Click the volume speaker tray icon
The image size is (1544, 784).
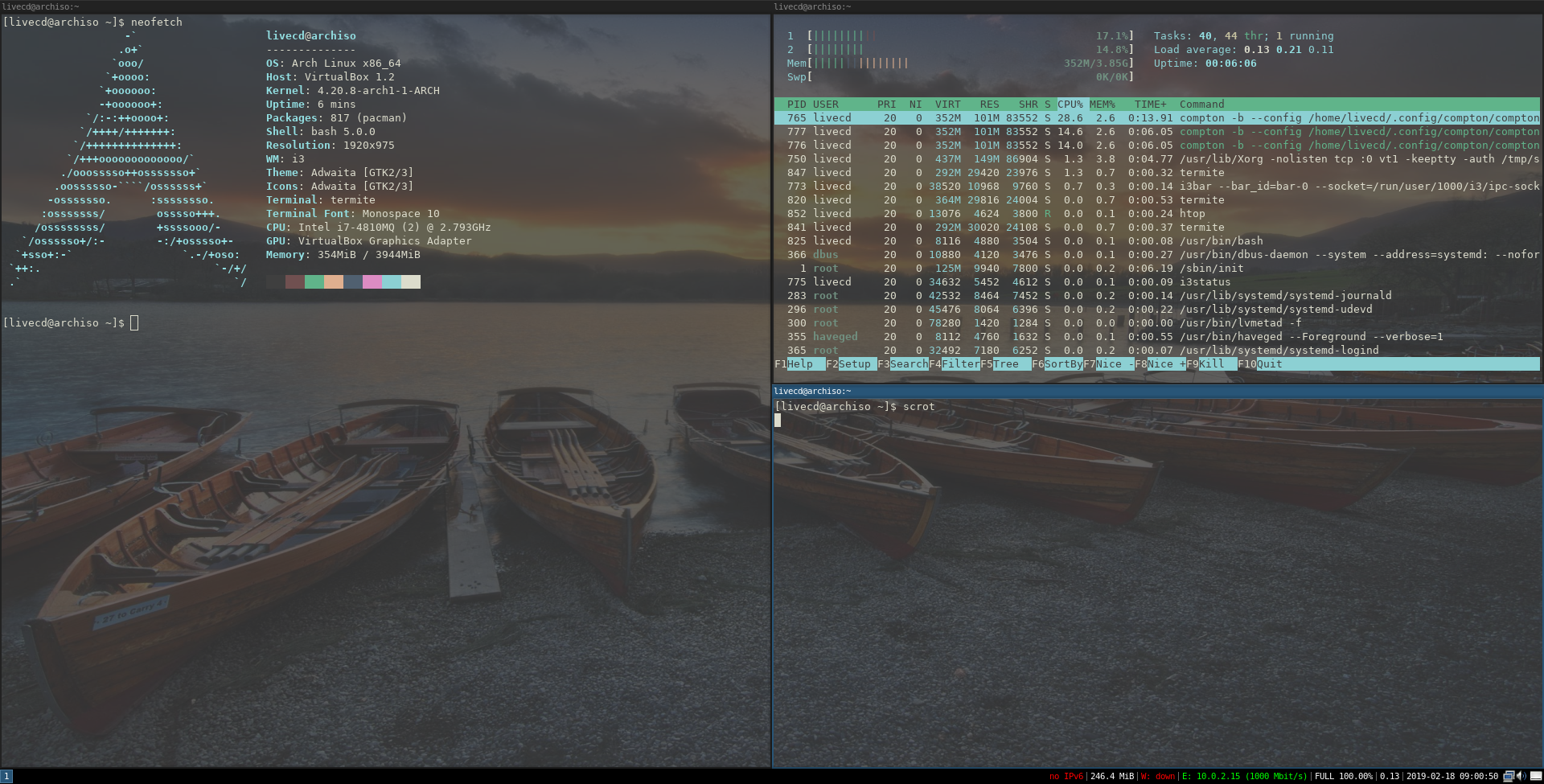point(1521,776)
